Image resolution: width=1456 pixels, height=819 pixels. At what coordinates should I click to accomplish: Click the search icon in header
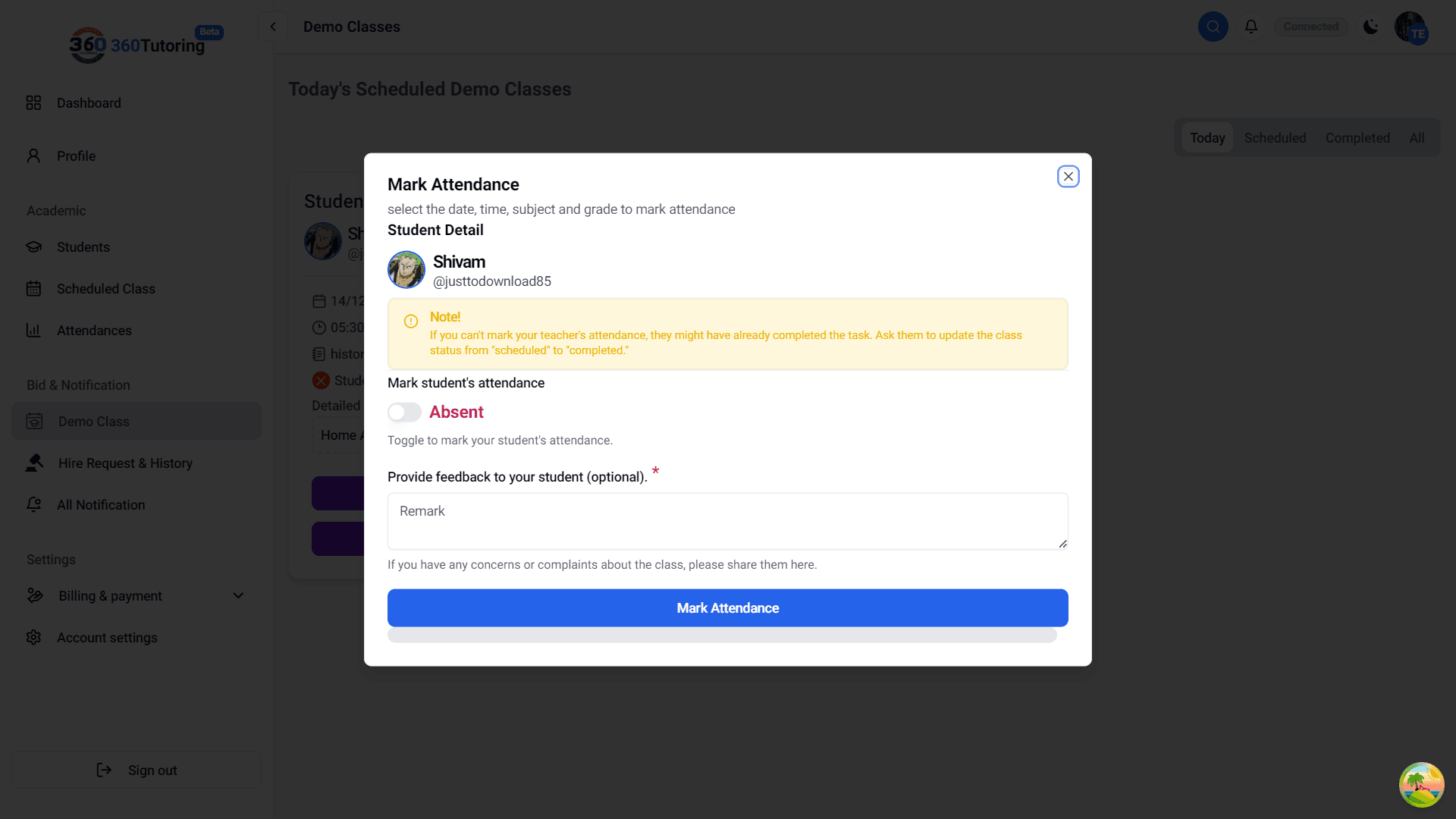tap(1213, 27)
